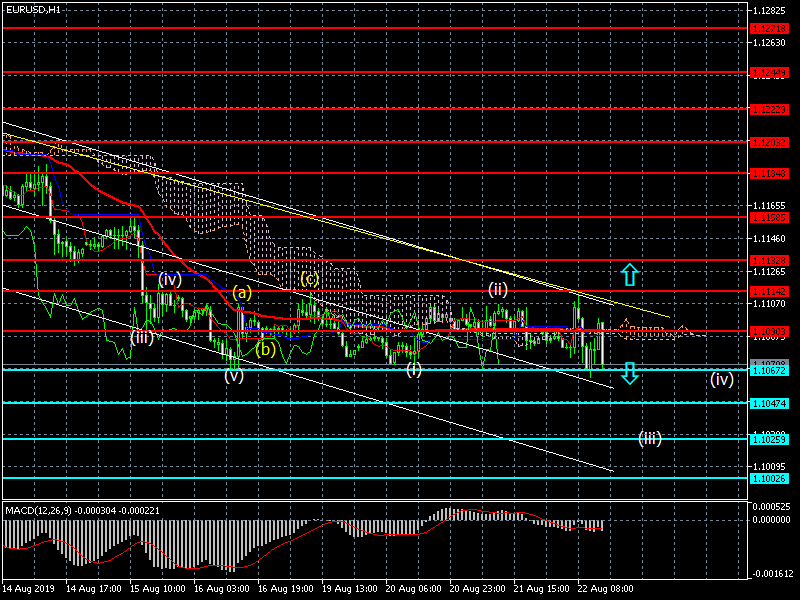Click the white (i) wave label

[x=414, y=369]
